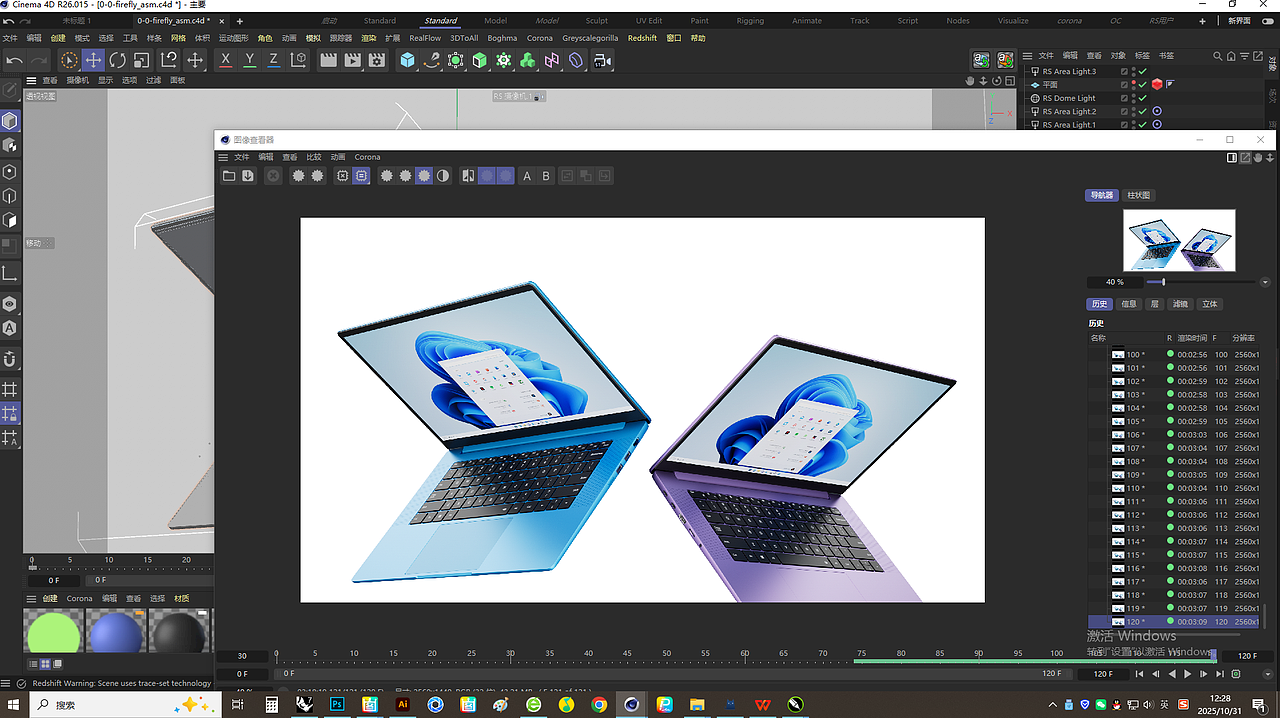Select the Scale tool
Screen dimensions: 1280x718
tap(141, 60)
